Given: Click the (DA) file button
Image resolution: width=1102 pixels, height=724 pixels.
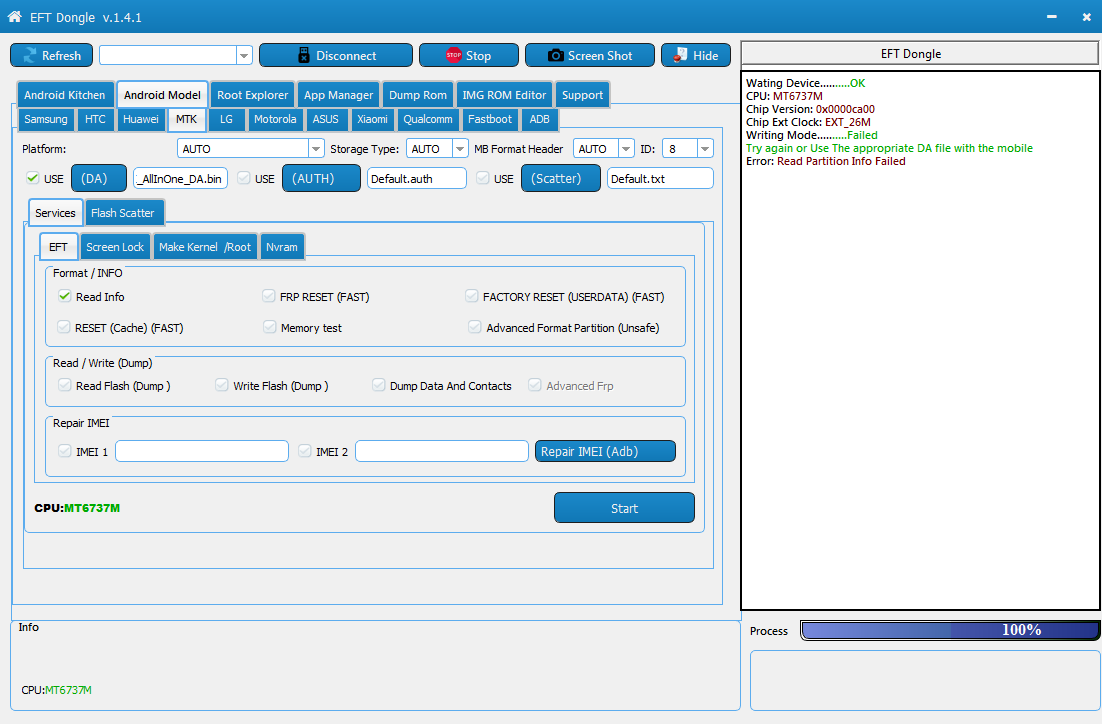Looking at the screenshot, I should click(x=99, y=178).
